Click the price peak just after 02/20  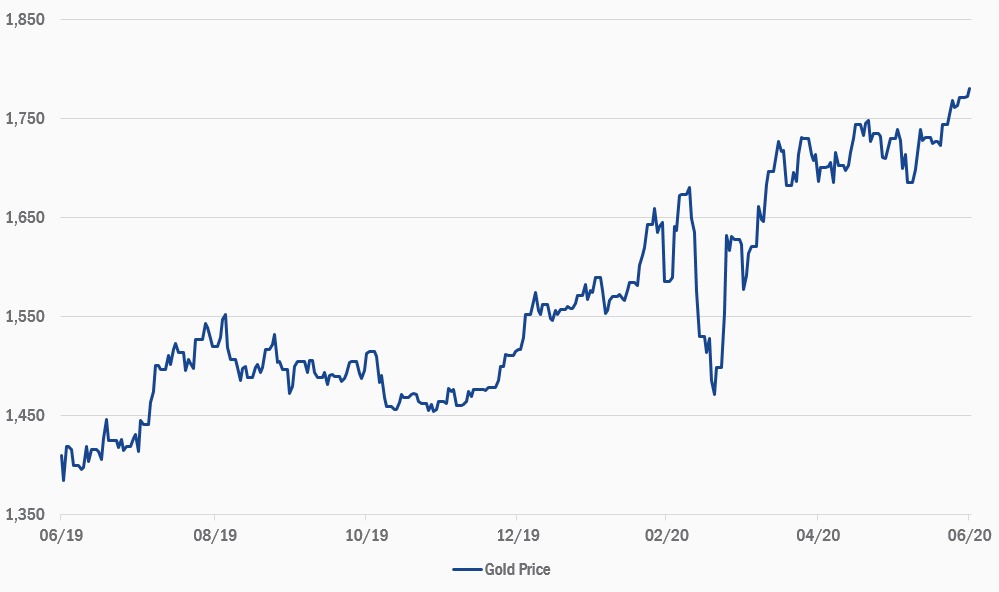click(x=690, y=188)
